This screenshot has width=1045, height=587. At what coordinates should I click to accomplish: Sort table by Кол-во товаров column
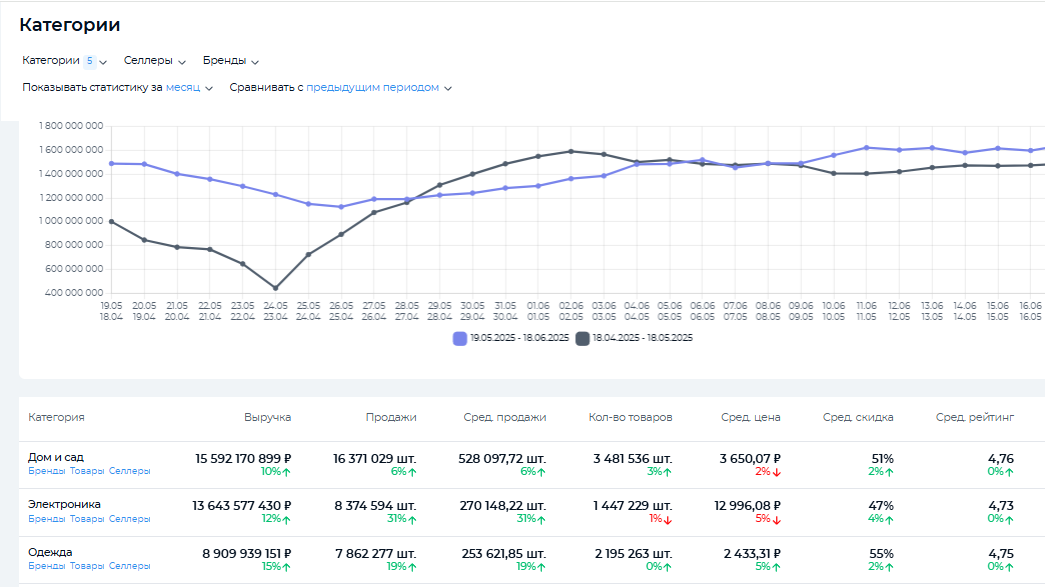point(630,417)
